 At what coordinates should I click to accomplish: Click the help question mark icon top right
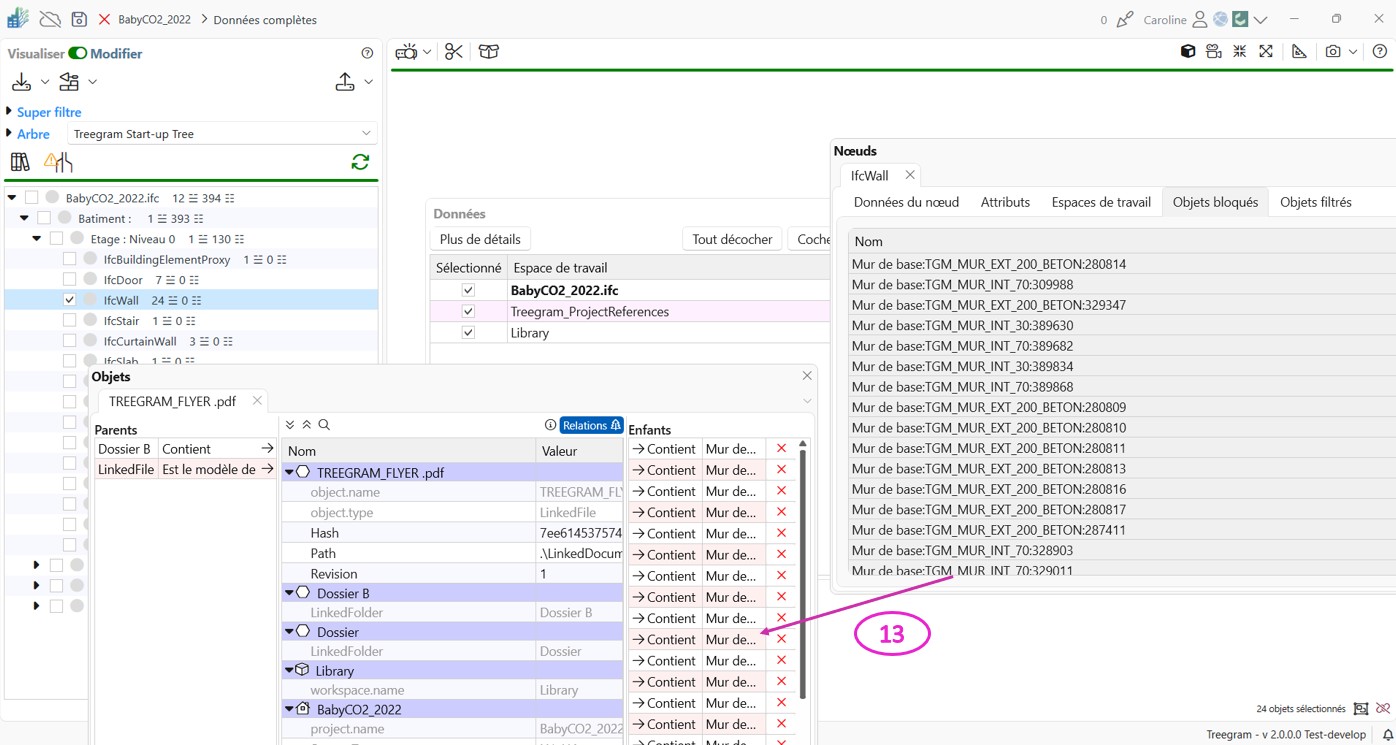[1379, 52]
